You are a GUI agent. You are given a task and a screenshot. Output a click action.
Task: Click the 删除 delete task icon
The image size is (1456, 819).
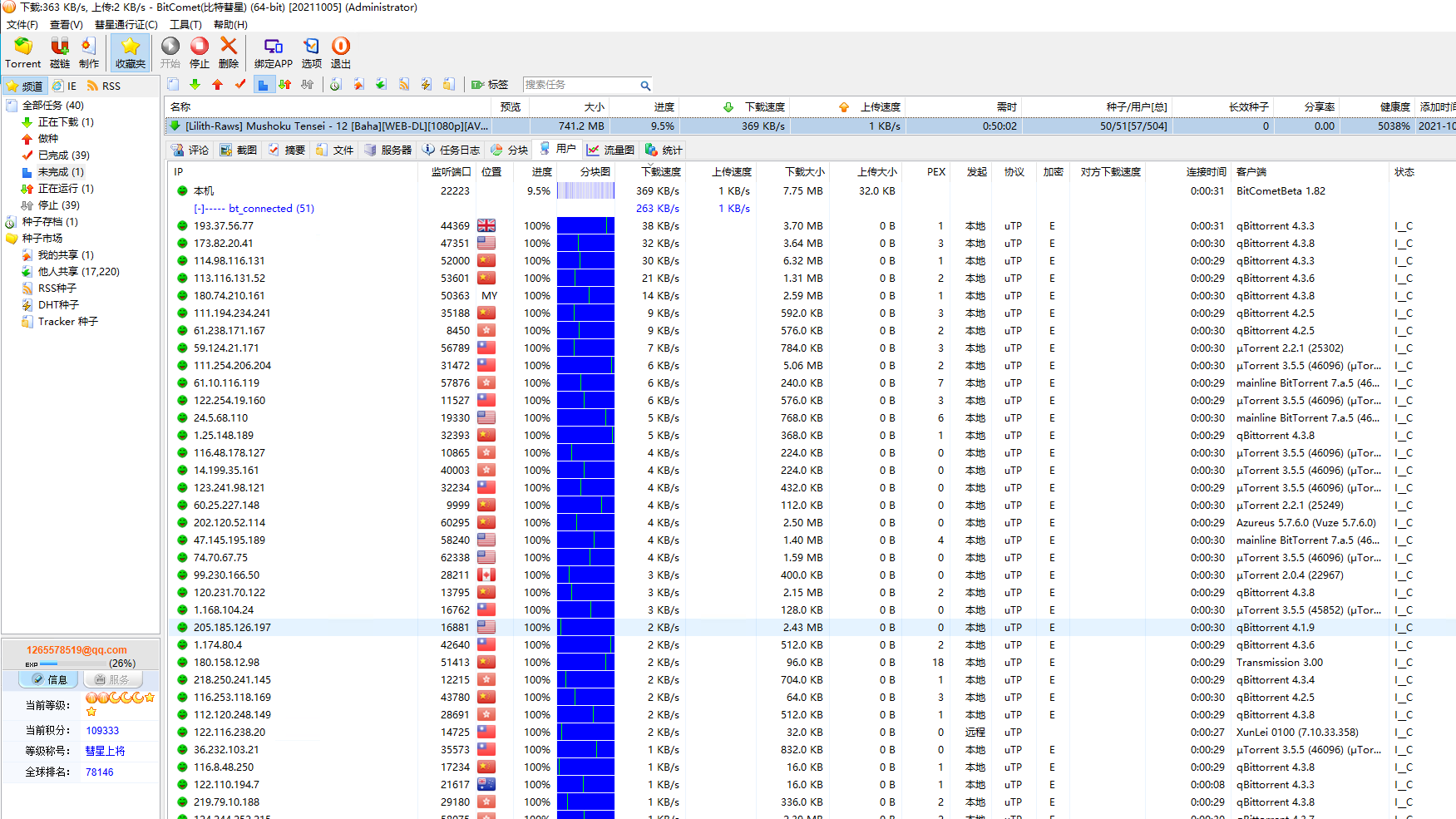click(229, 52)
